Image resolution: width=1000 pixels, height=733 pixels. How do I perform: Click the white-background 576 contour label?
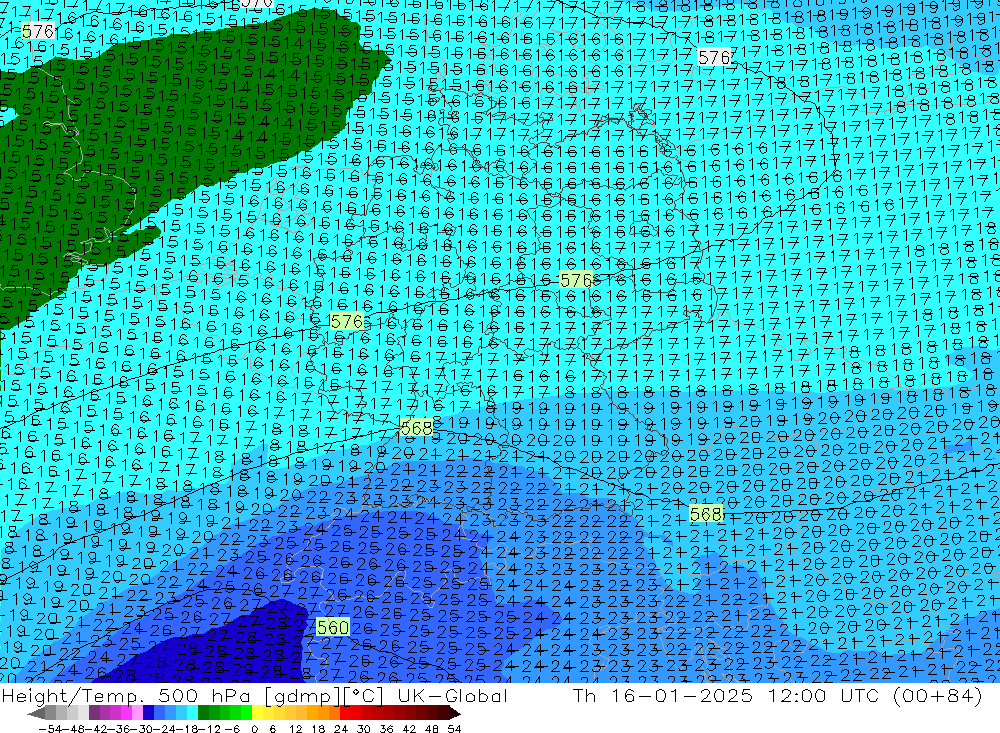(x=714, y=57)
